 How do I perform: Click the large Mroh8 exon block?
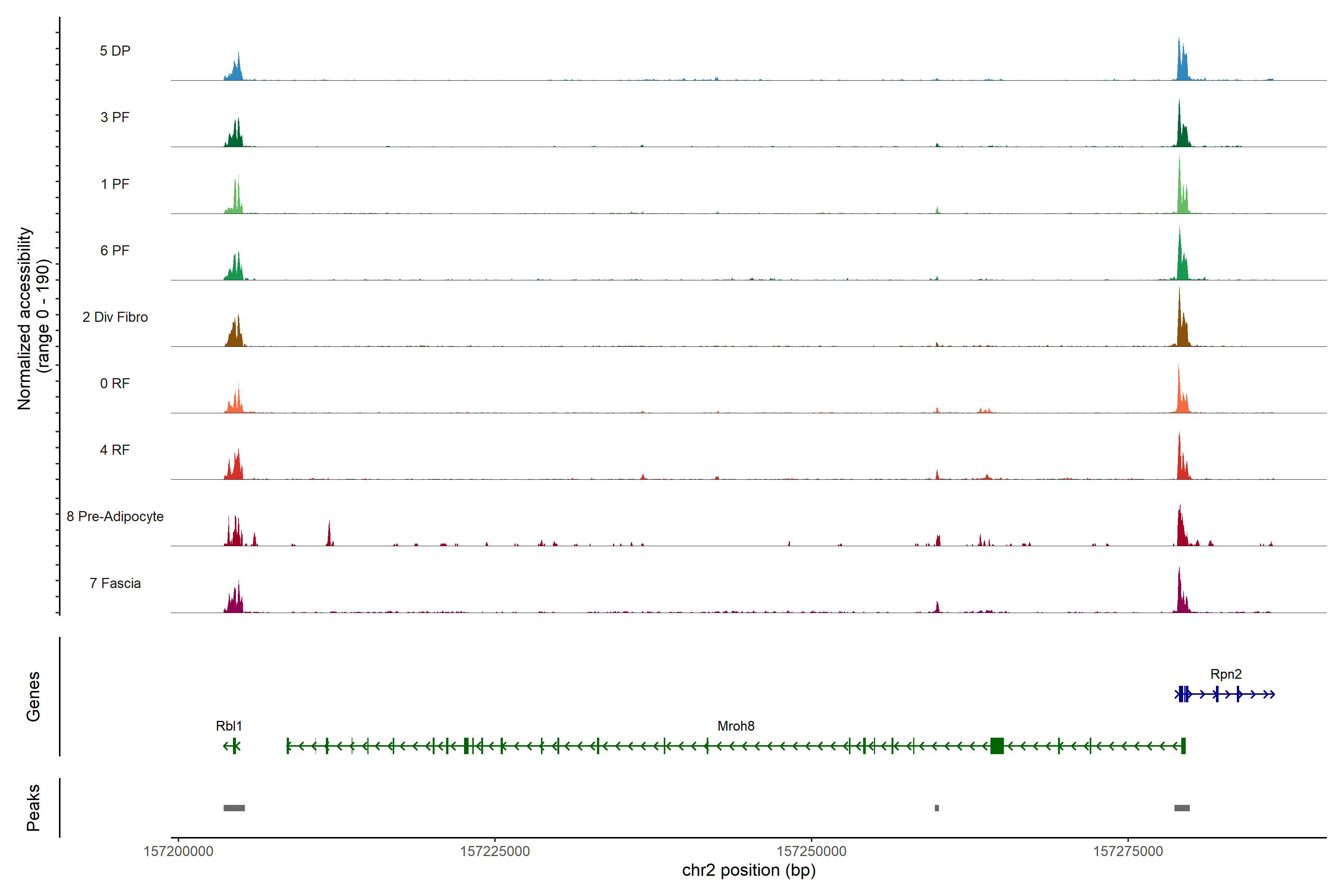pyautogui.click(x=996, y=746)
